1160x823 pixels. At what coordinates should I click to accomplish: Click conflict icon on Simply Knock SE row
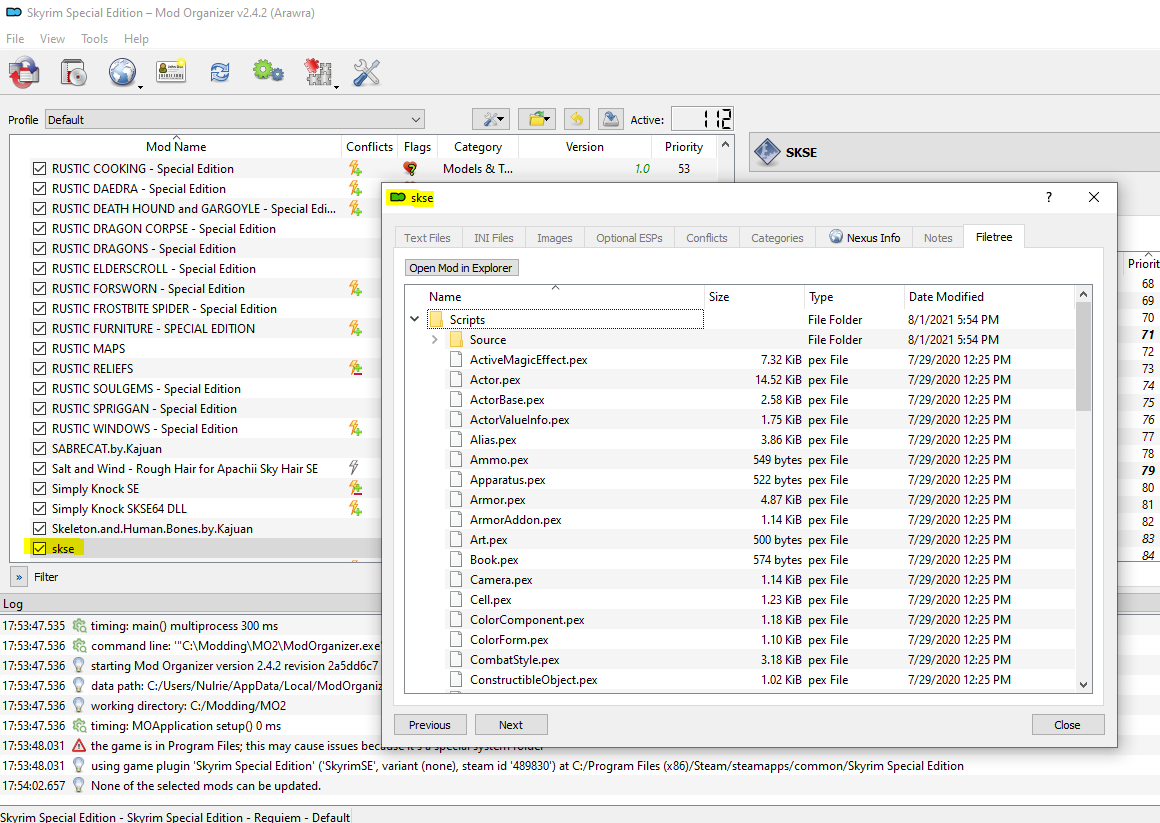coord(356,488)
